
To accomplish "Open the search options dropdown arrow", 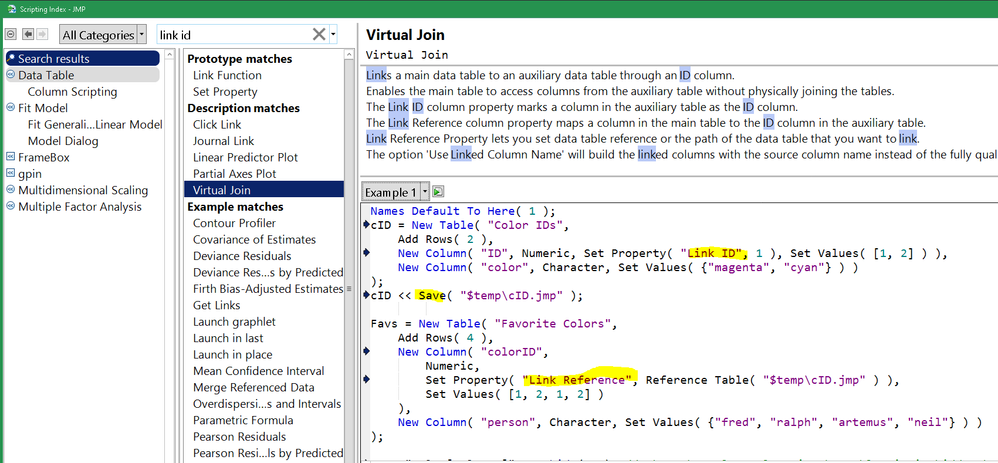I will pos(334,35).
